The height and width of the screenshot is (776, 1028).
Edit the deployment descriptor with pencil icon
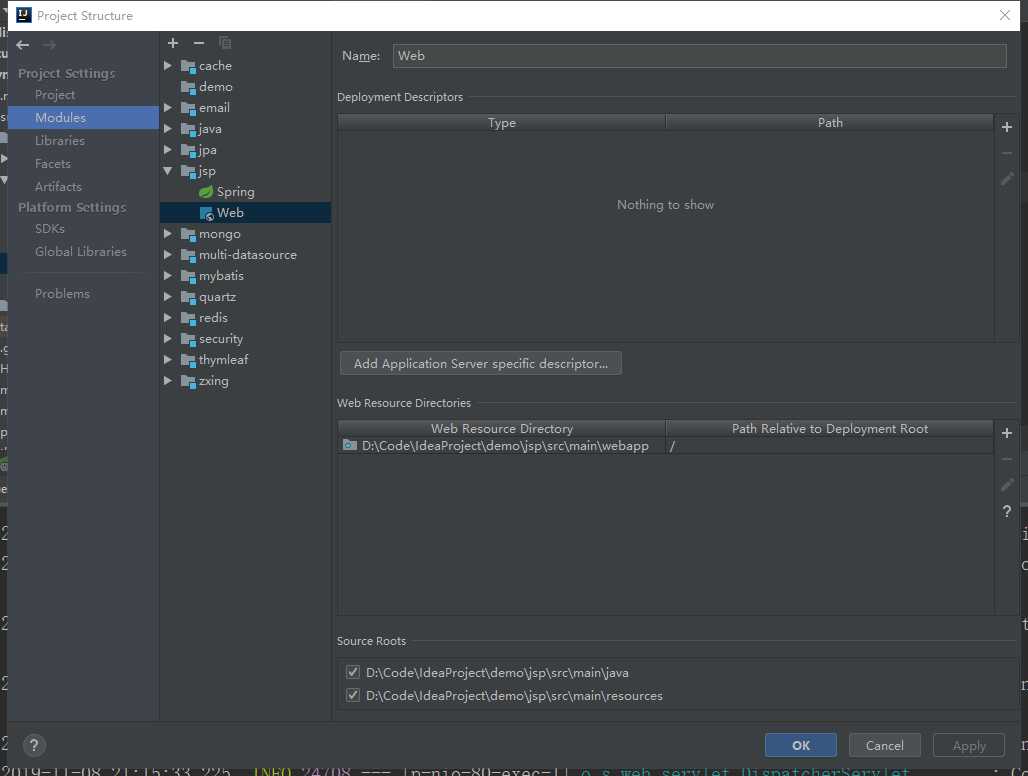click(1007, 178)
